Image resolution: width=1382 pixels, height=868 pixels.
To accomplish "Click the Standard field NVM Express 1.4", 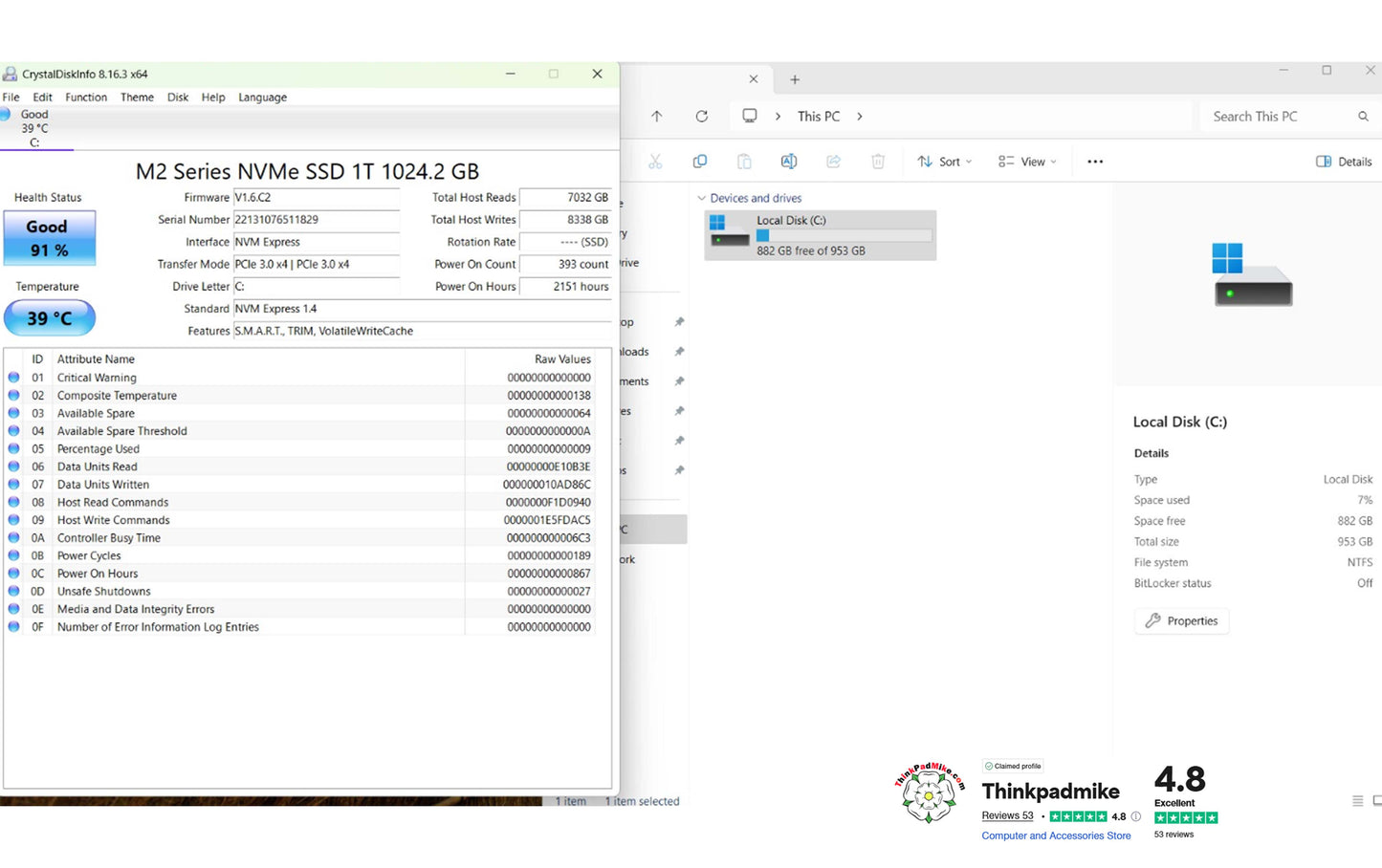I will point(422,309).
